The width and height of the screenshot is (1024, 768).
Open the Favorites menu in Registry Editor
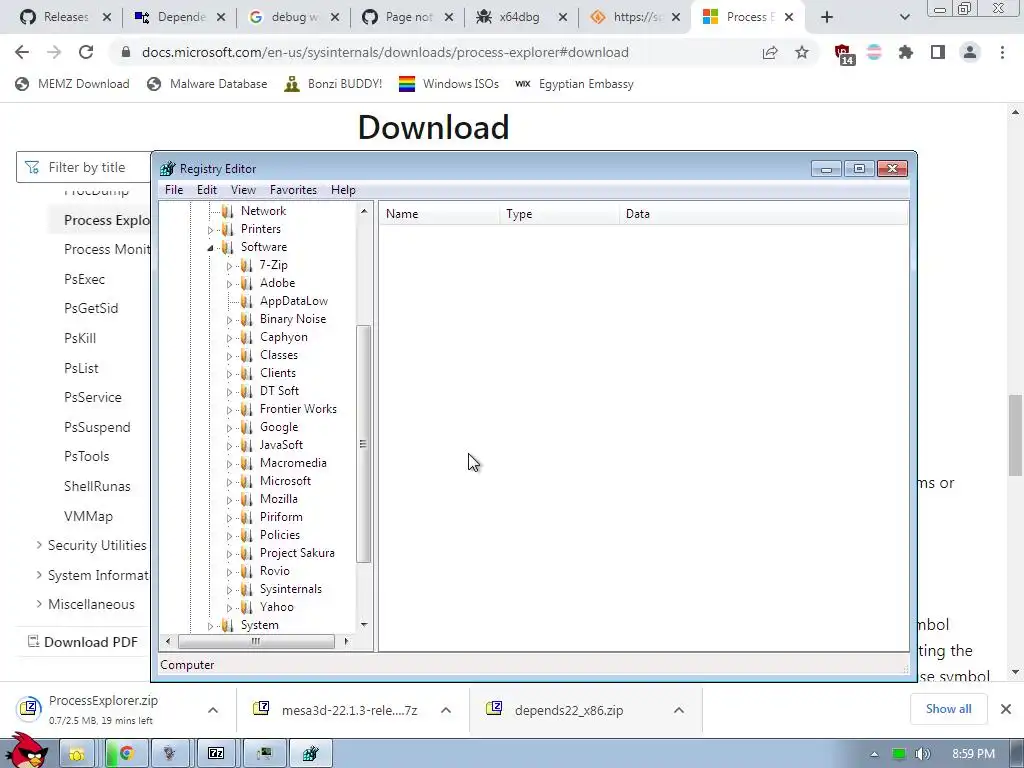coord(293,190)
